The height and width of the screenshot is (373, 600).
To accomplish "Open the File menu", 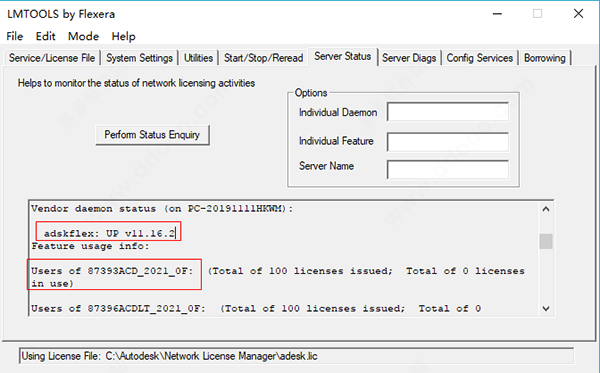I will (15, 36).
